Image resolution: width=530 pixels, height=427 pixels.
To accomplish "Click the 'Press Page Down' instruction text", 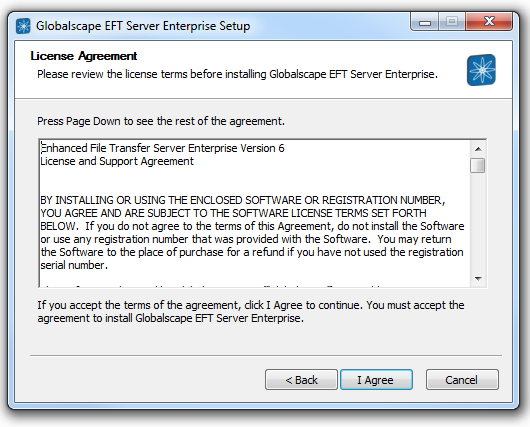I will [161, 121].
